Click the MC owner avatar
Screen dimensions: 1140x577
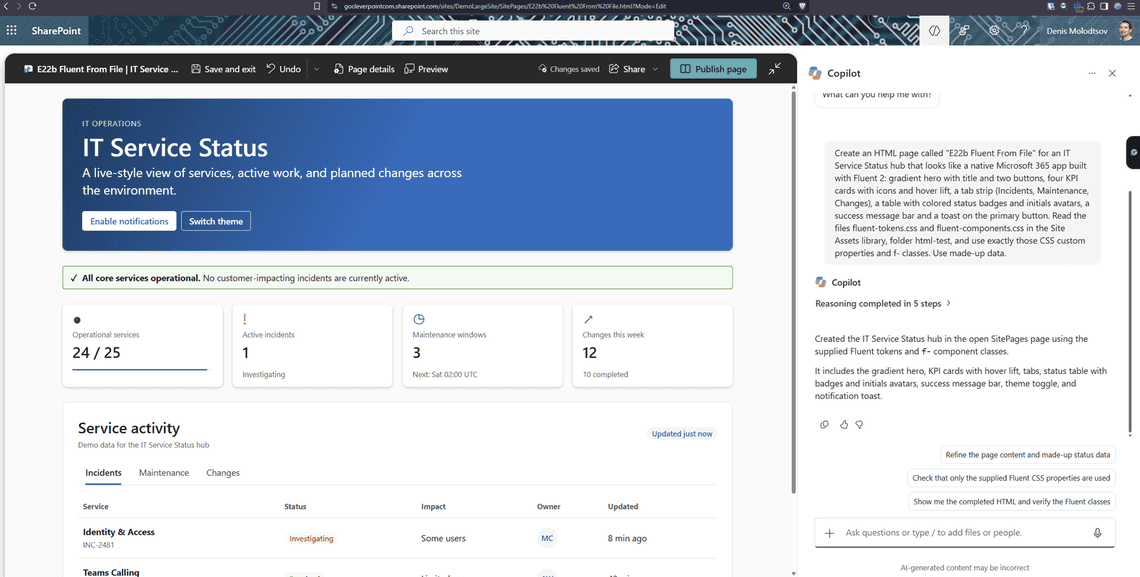click(x=547, y=538)
